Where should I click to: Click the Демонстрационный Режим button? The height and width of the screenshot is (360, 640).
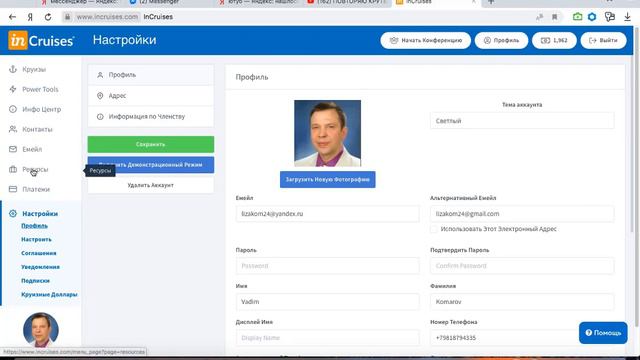[x=151, y=165]
